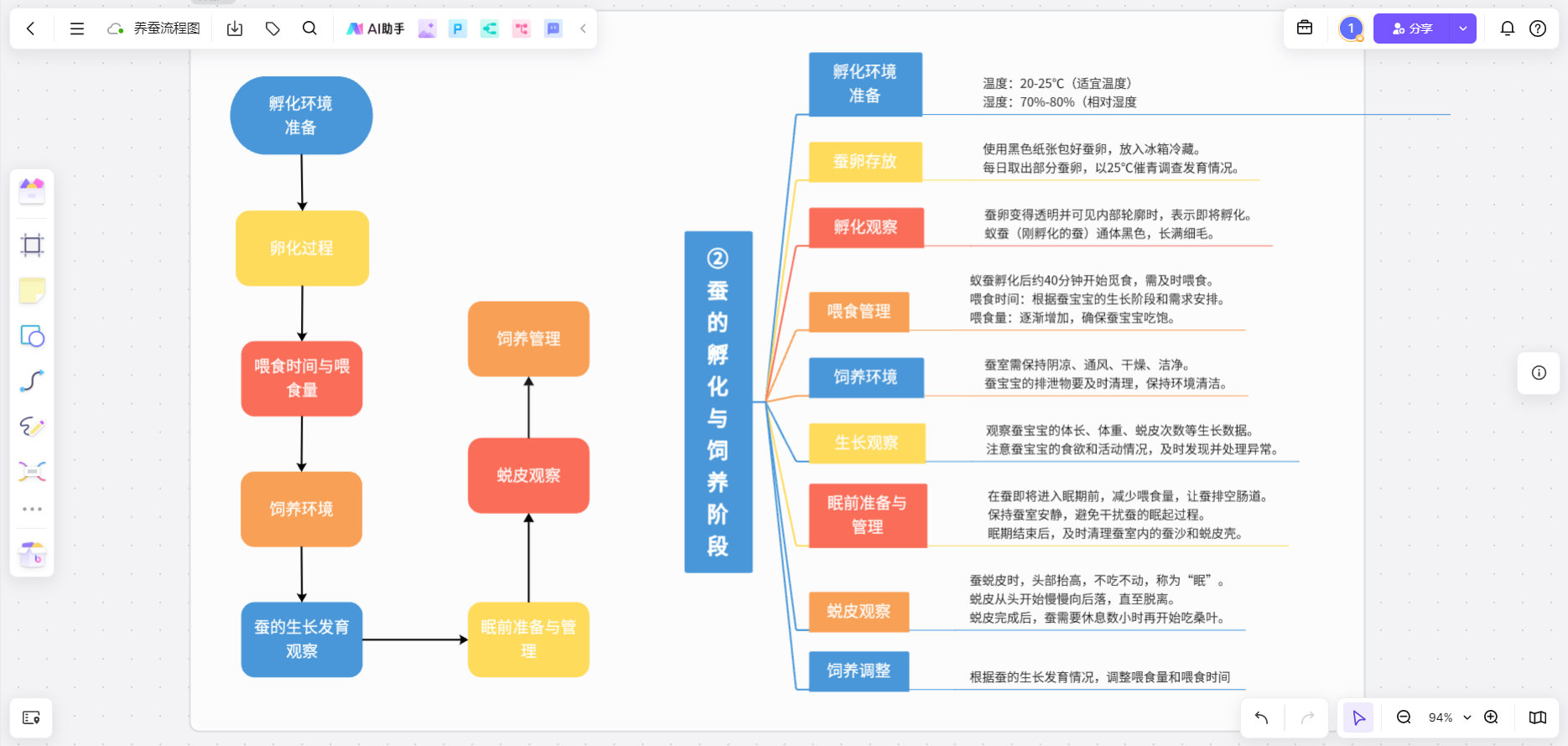The height and width of the screenshot is (746, 1568).
Task: Select the blue 蚕的生长发育观察 node
Action: click(x=302, y=640)
